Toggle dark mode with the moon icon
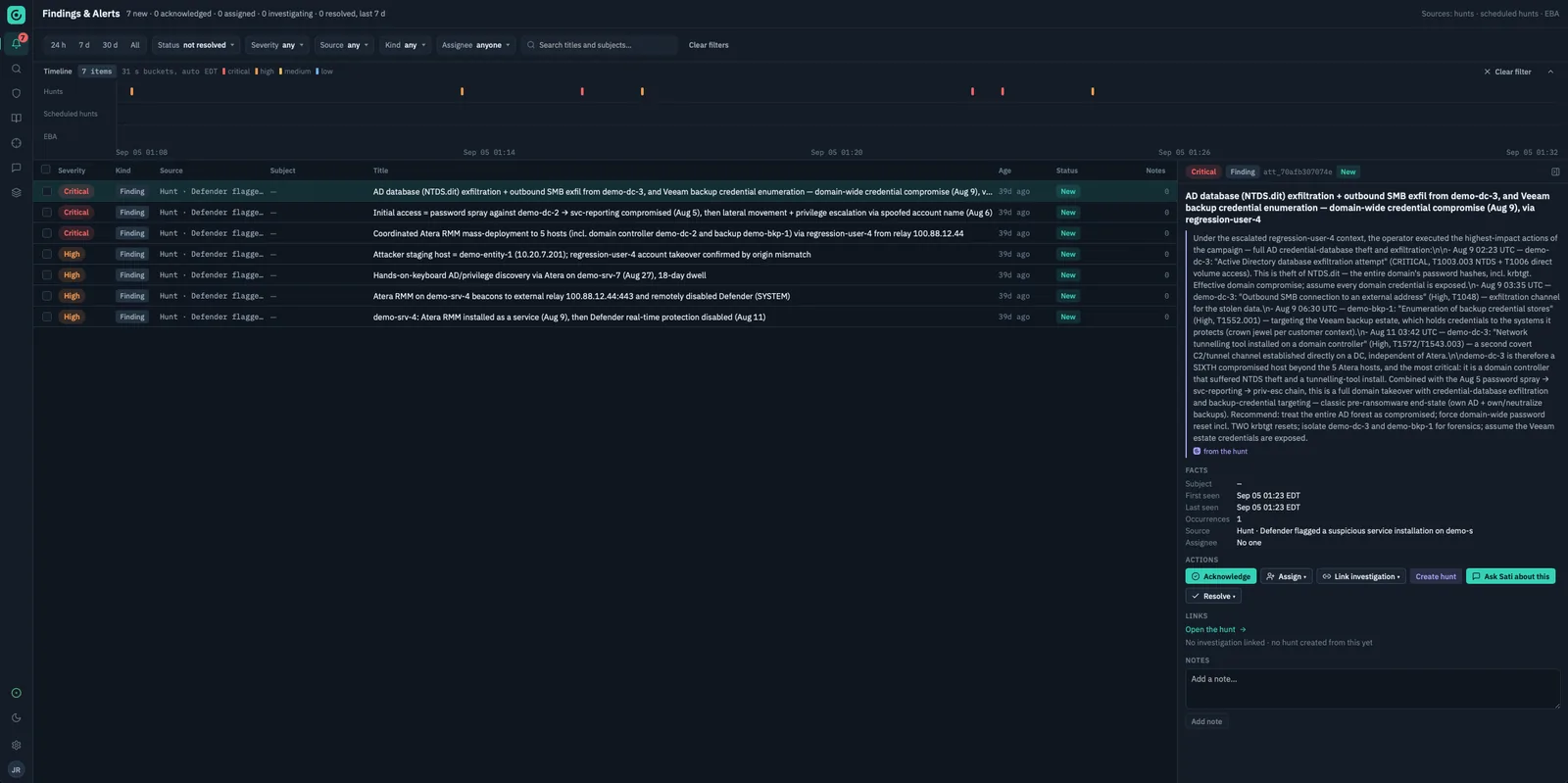 (16, 718)
